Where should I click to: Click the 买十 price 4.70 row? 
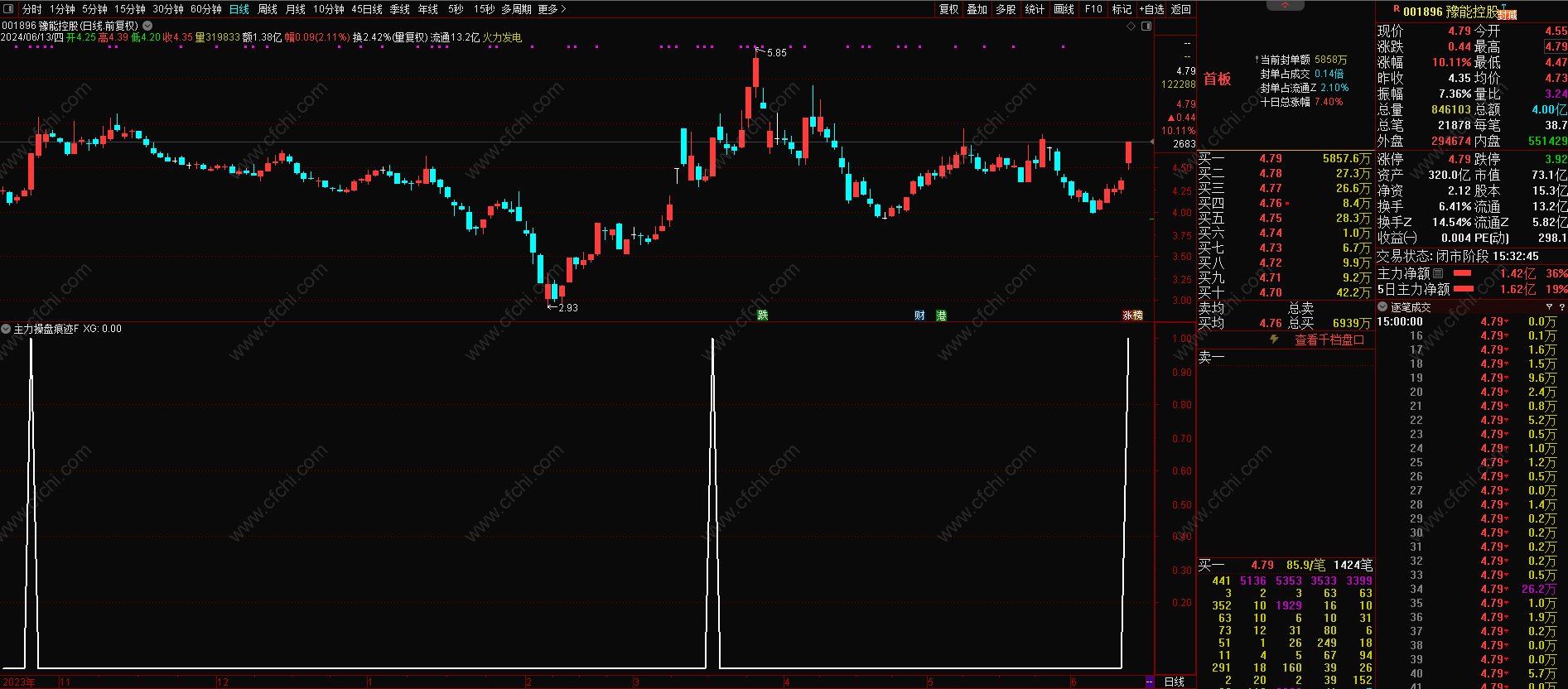pyautogui.click(x=1285, y=292)
